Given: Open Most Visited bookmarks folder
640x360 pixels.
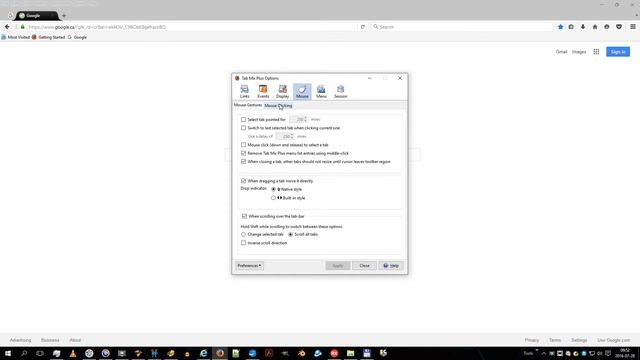Looking at the screenshot, I should coord(16,37).
